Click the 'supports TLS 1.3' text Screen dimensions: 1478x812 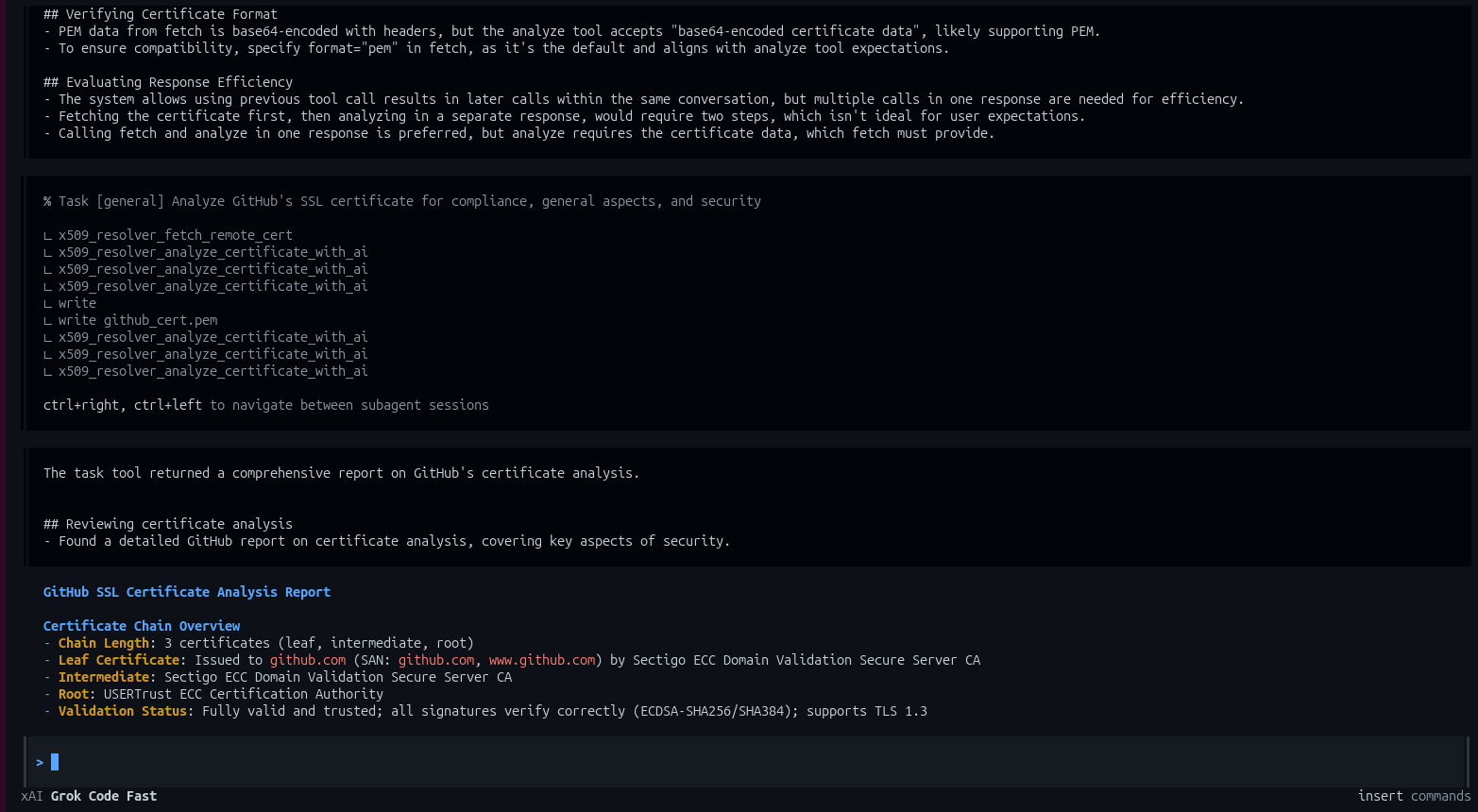(867, 711)
